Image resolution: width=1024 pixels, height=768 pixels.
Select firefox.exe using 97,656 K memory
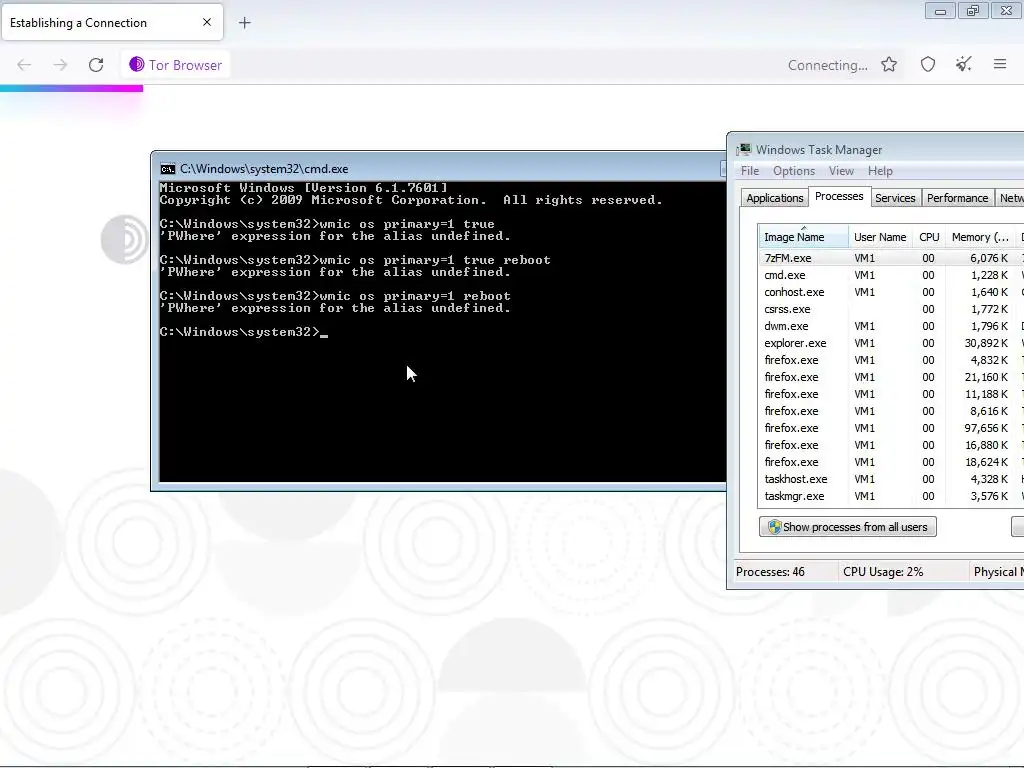tap(891, 428)
